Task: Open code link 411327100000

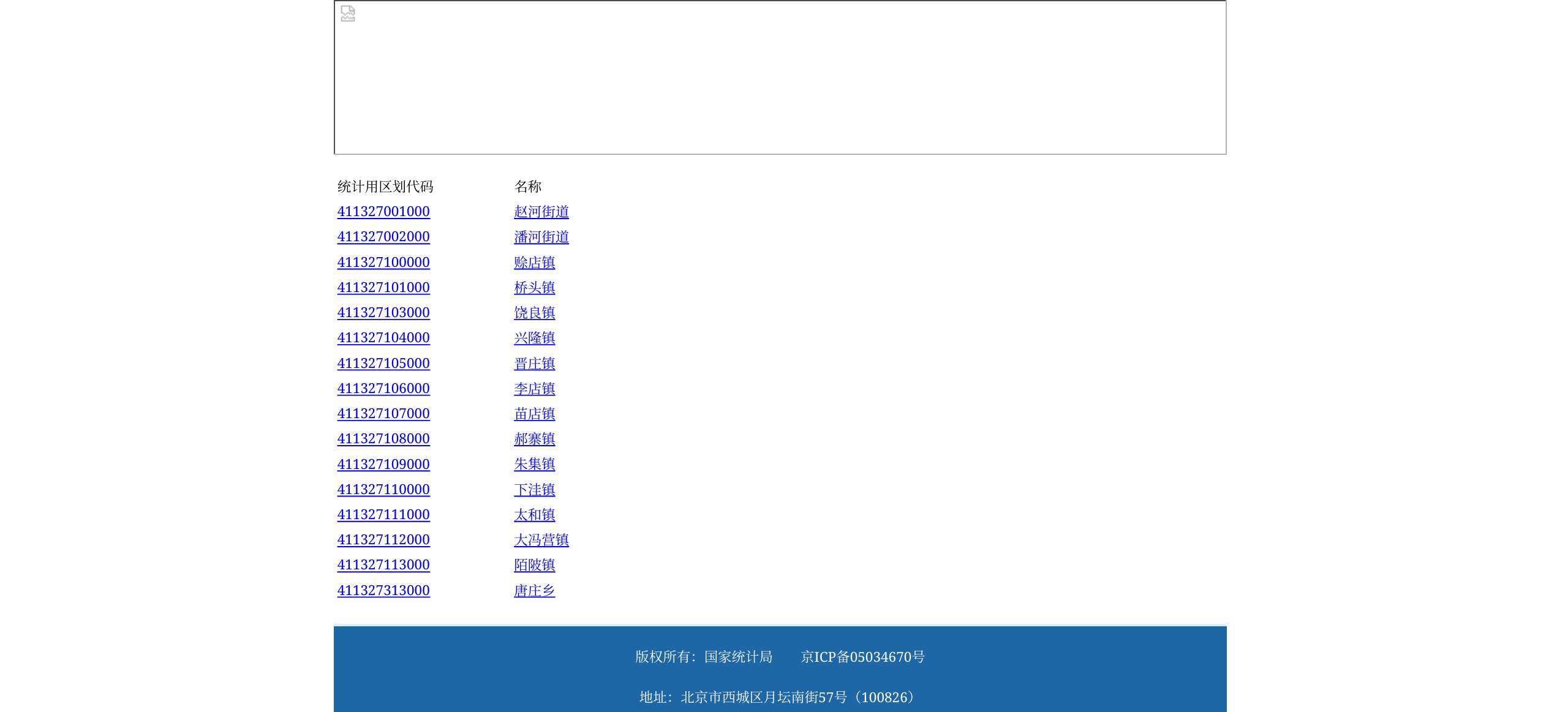Action: [383, 263]
